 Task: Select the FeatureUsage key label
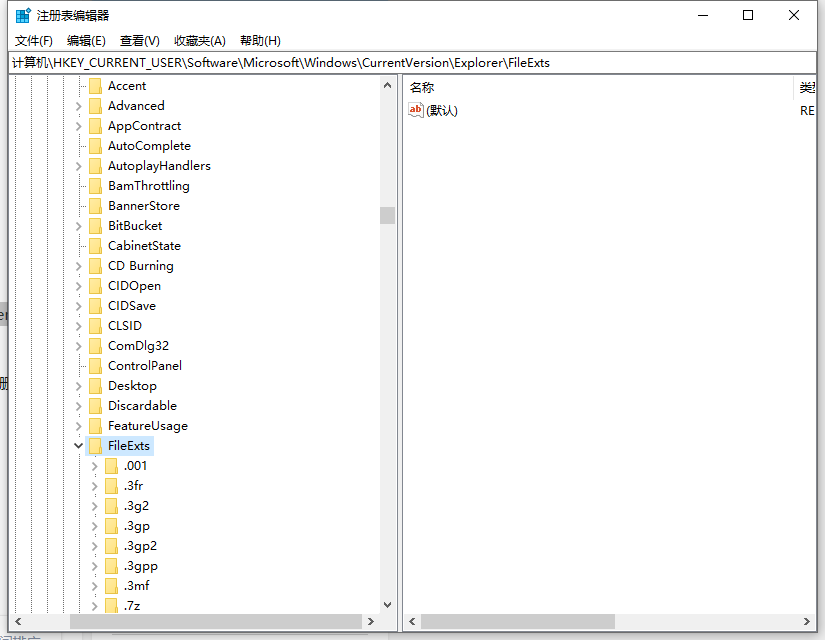click(x=147, y=425)
